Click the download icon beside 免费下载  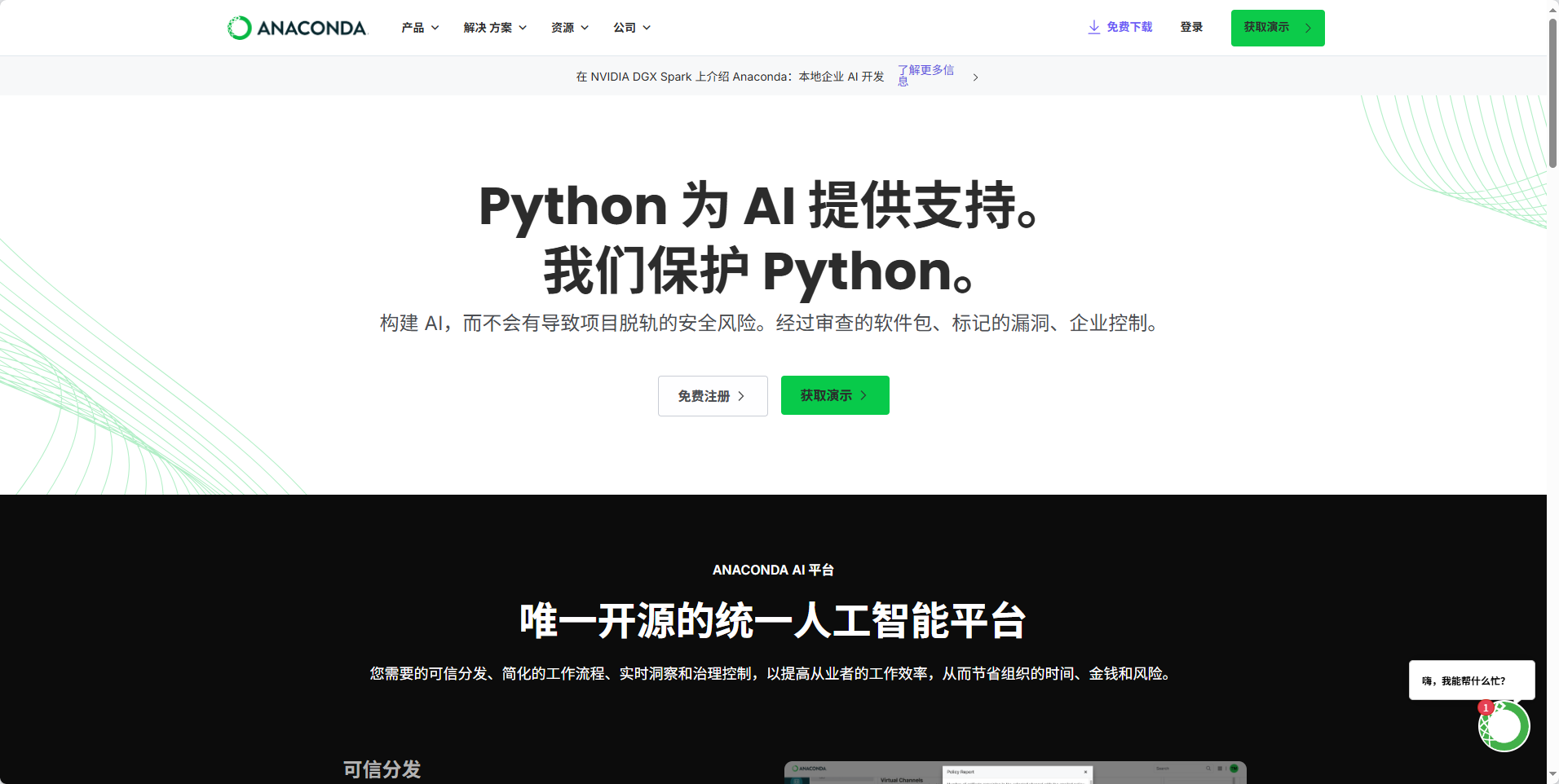click(x=1093, y=27)
